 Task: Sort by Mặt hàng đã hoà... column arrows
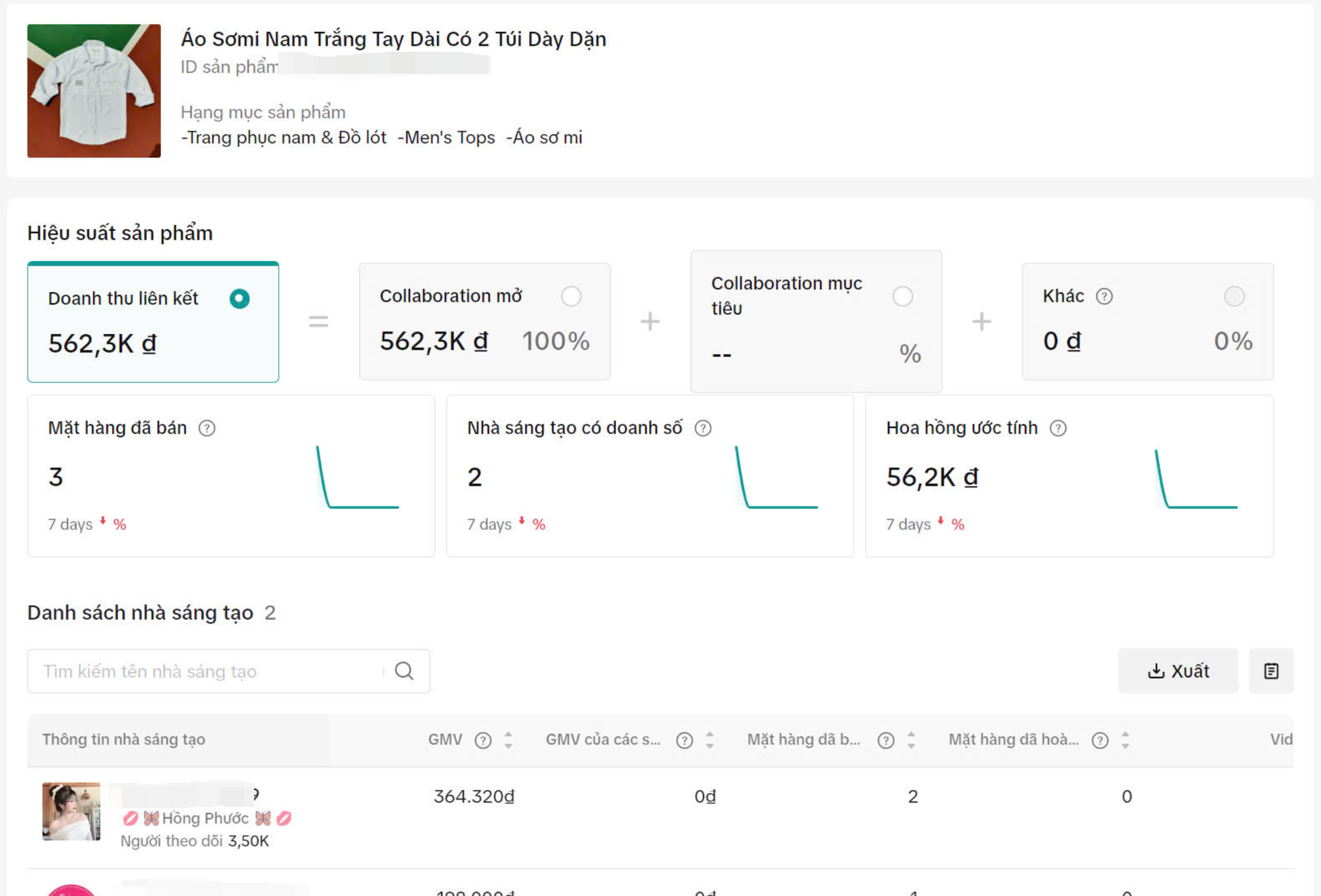[1125, 740]
